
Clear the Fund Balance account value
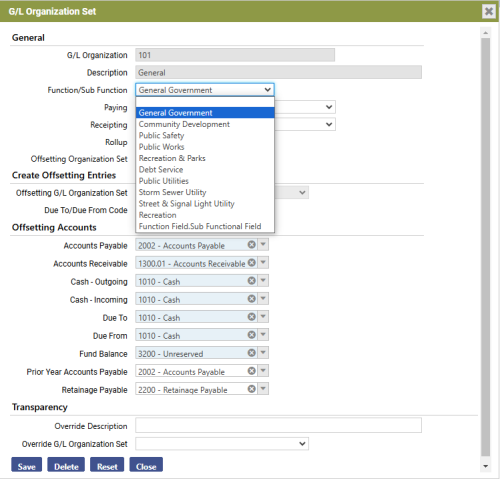coord(252,353)
